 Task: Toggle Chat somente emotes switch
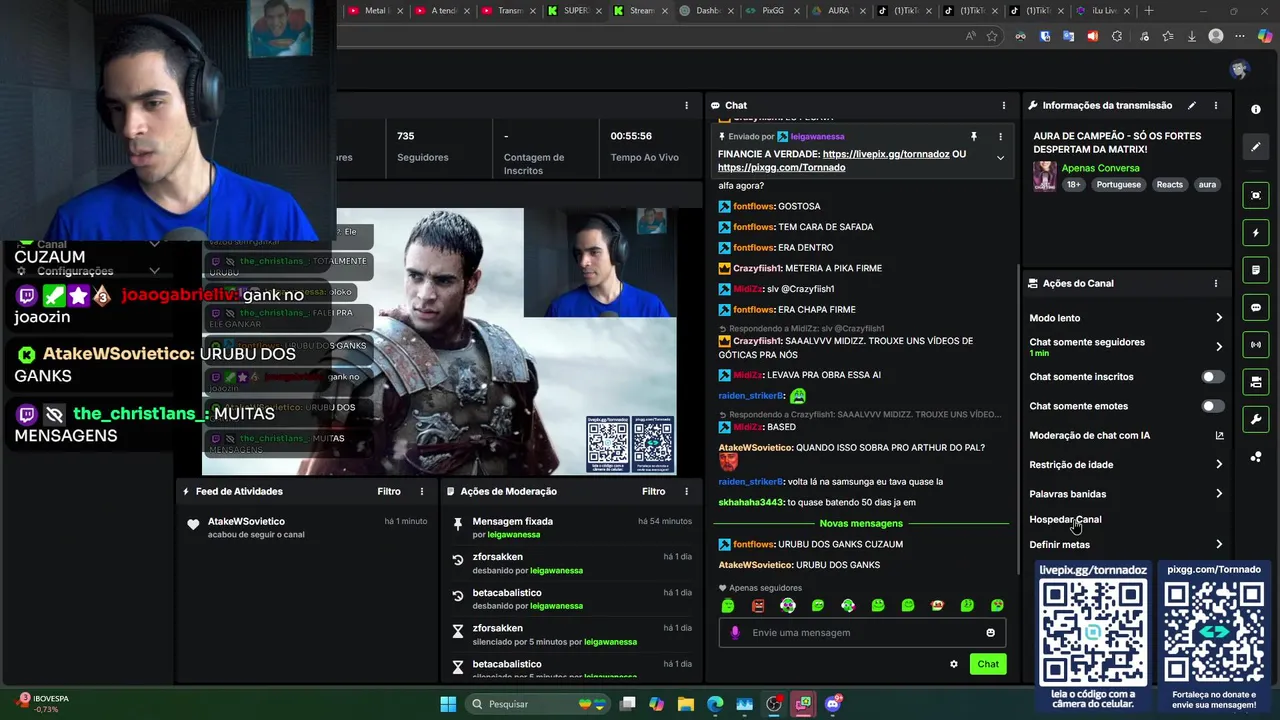tap(1212, 406)
